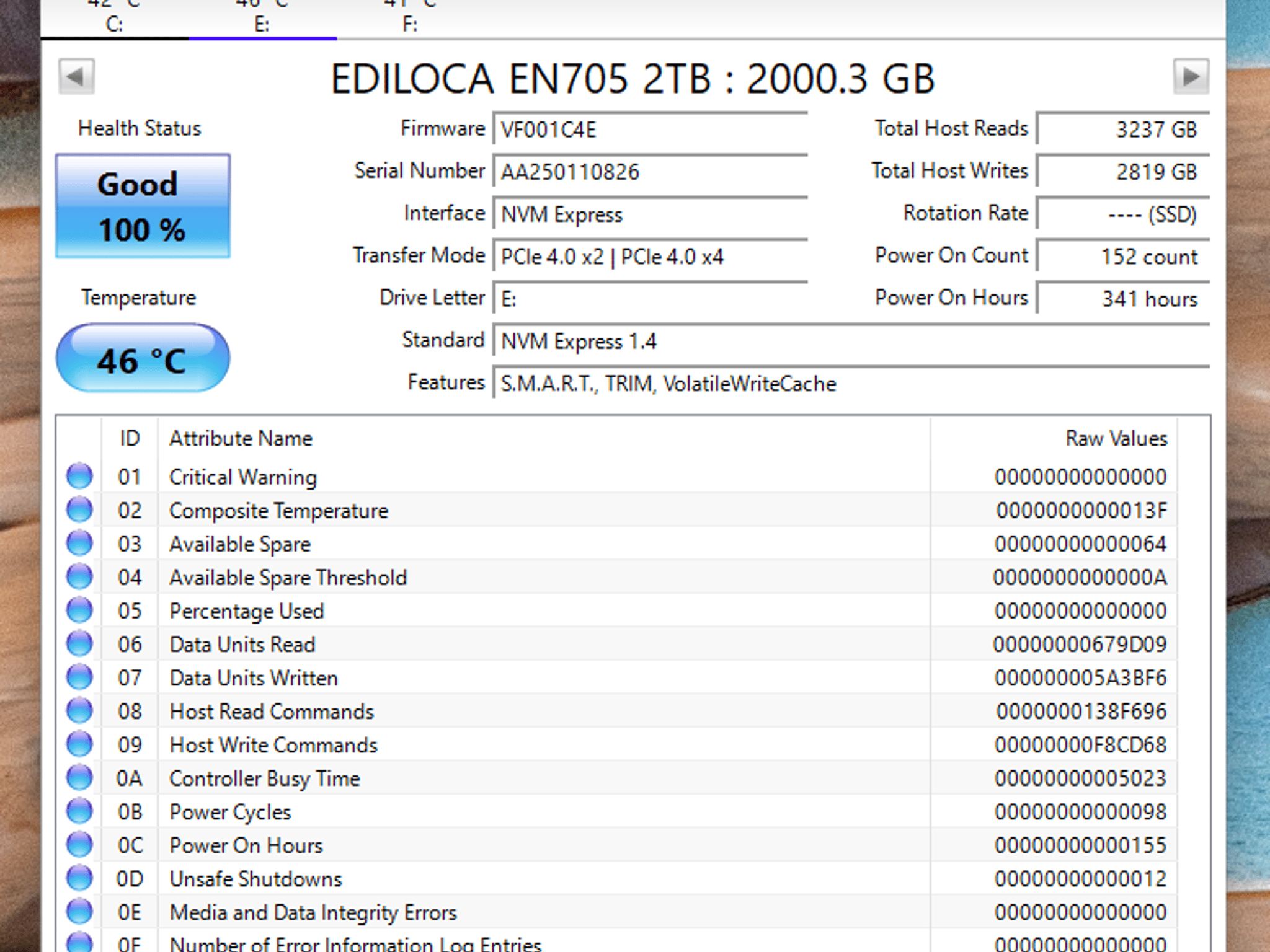Image resolution: width=1270 pixels, height=952 pixels.
Task: Click the Standard field NVM Express 1.4
Action: tap(851, 341)
